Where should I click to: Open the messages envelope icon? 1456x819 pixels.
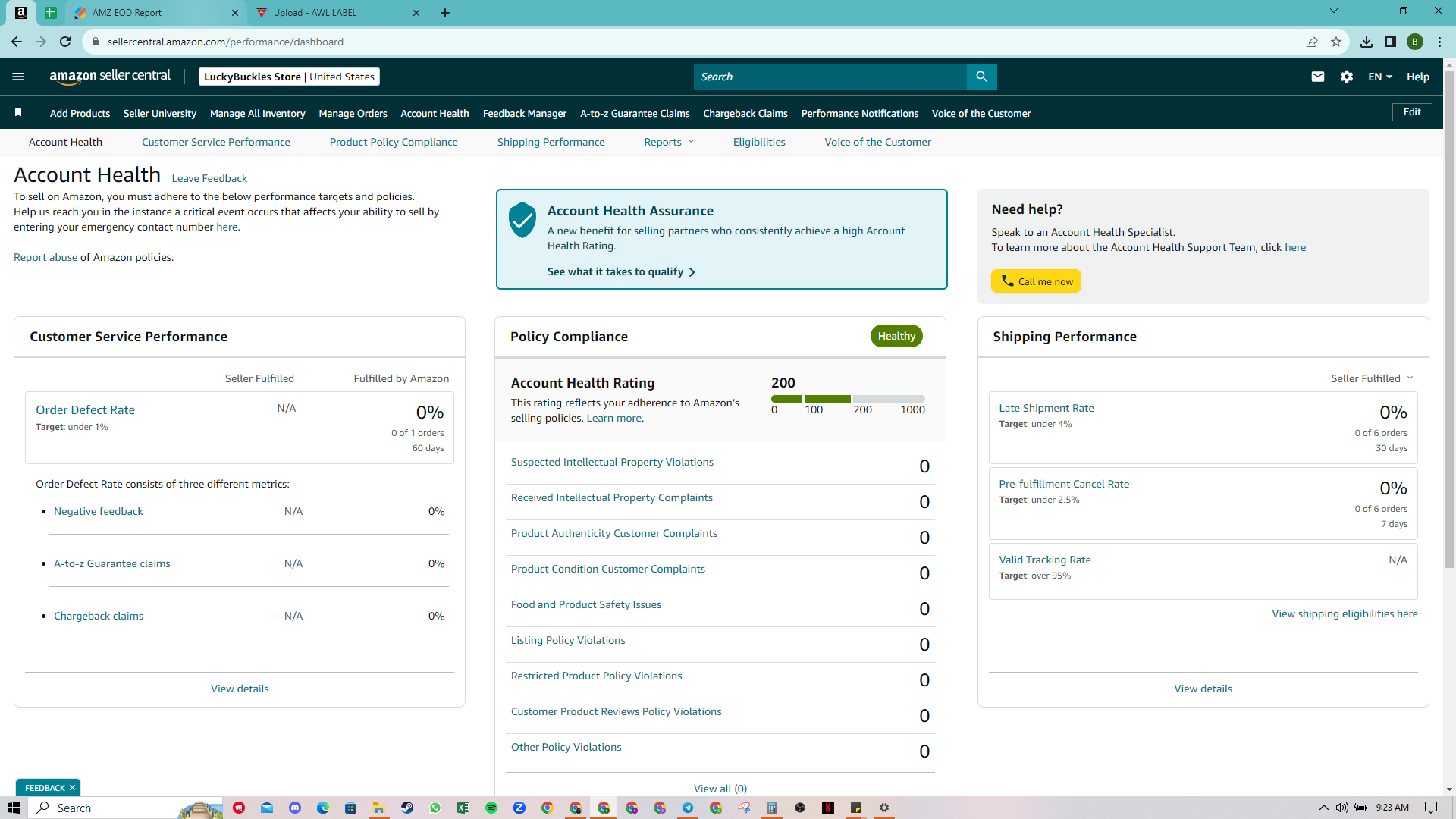tap(1318, 77)
